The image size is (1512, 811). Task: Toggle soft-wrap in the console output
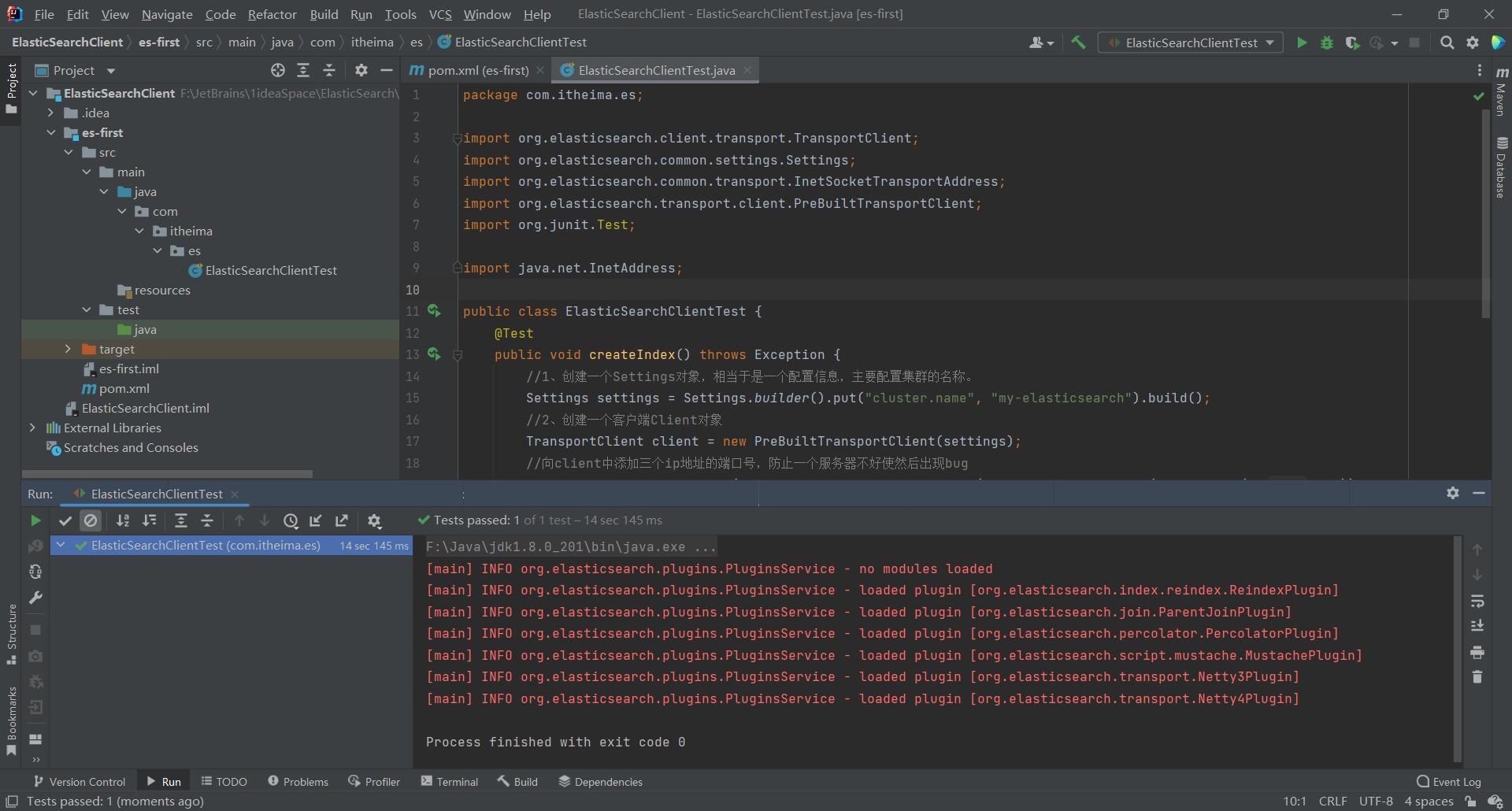(1477, 601)
